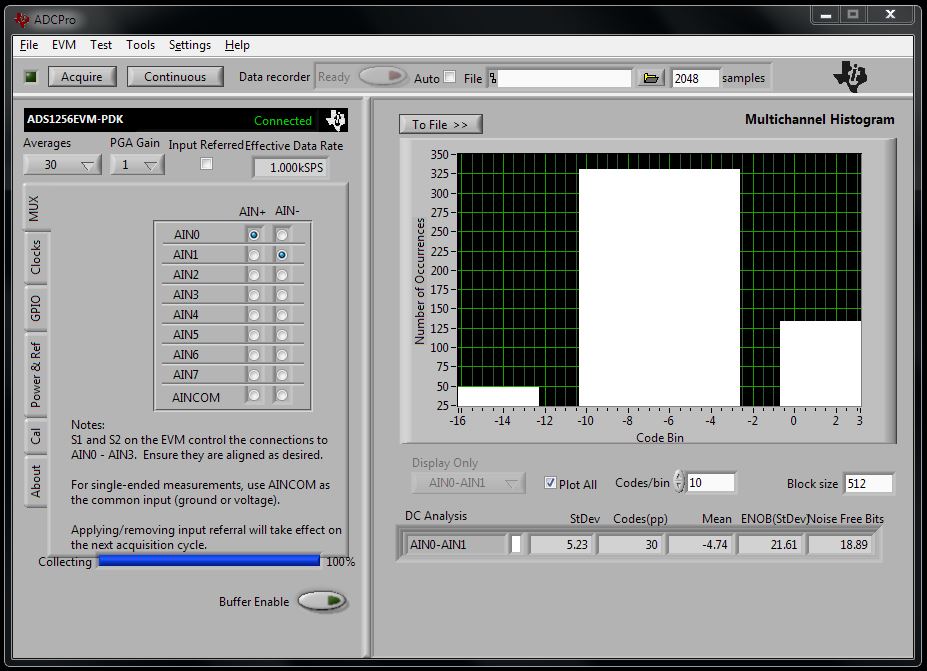927x671 pixels.
Task: Click the ADCPro application icon in title bar
Action: pos(22,20)
